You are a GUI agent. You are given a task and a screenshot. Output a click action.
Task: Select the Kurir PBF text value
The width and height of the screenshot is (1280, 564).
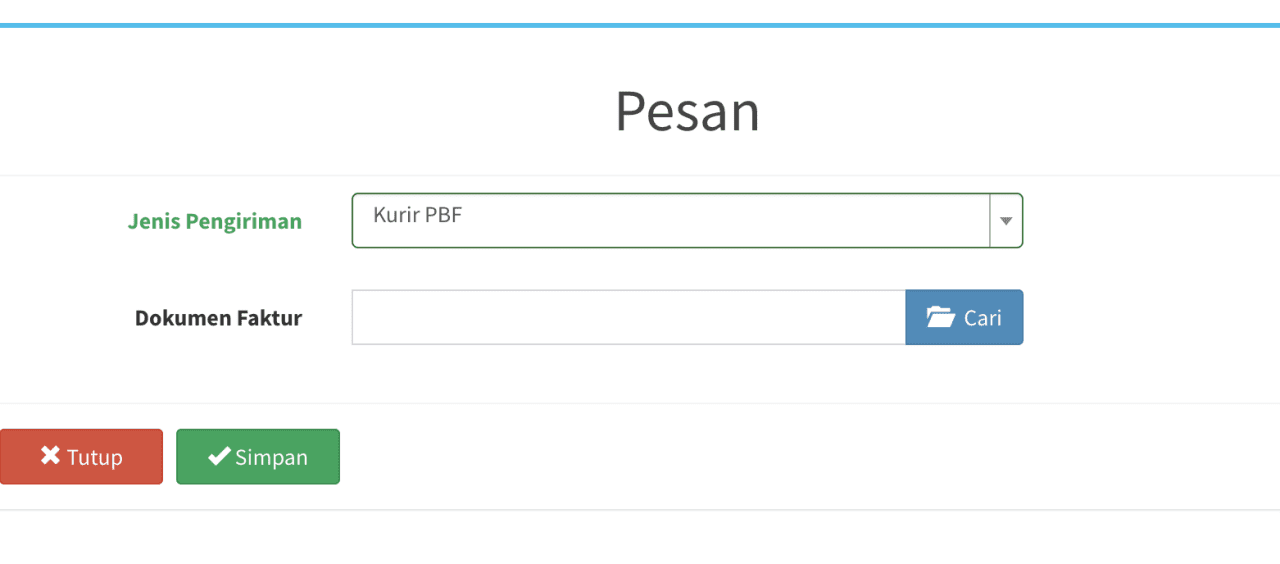(417, 214)
